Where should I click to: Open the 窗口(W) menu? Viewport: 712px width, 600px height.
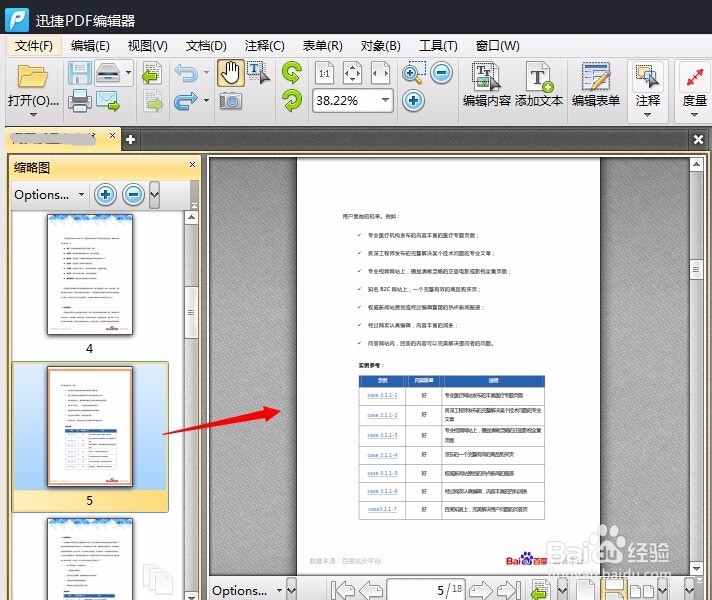497,46
